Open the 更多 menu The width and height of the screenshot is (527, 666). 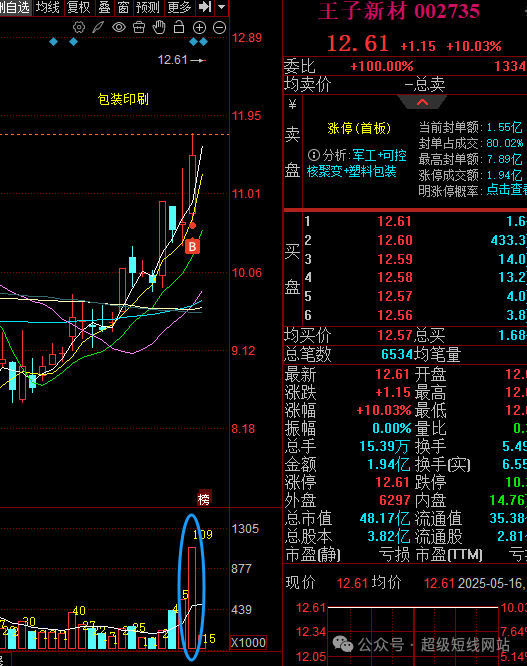(179, 7)
